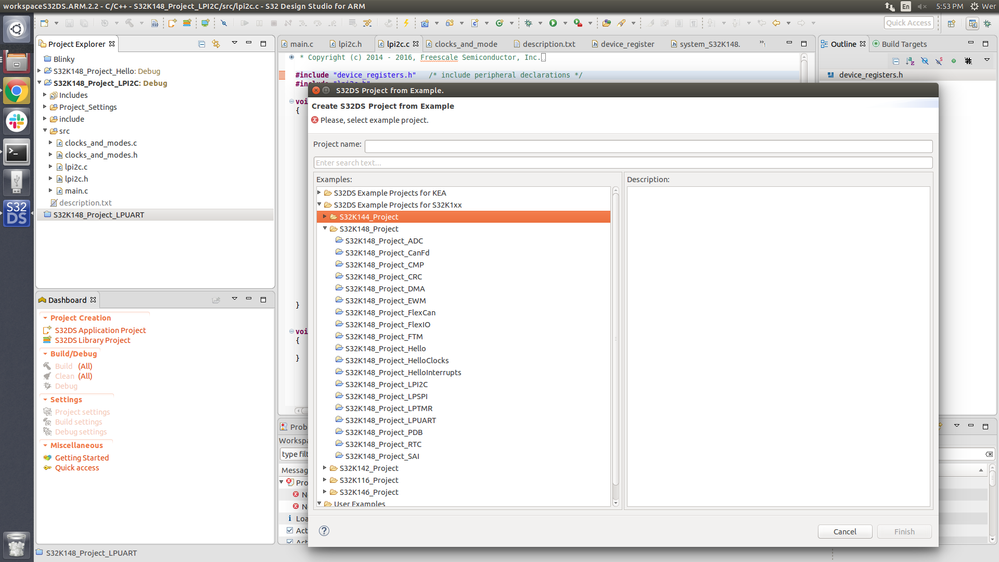Image resolution: width=999 pixels, height=562 pixels.
Task: Open the Trash icon in the dock
Action: tap(17, 545)
